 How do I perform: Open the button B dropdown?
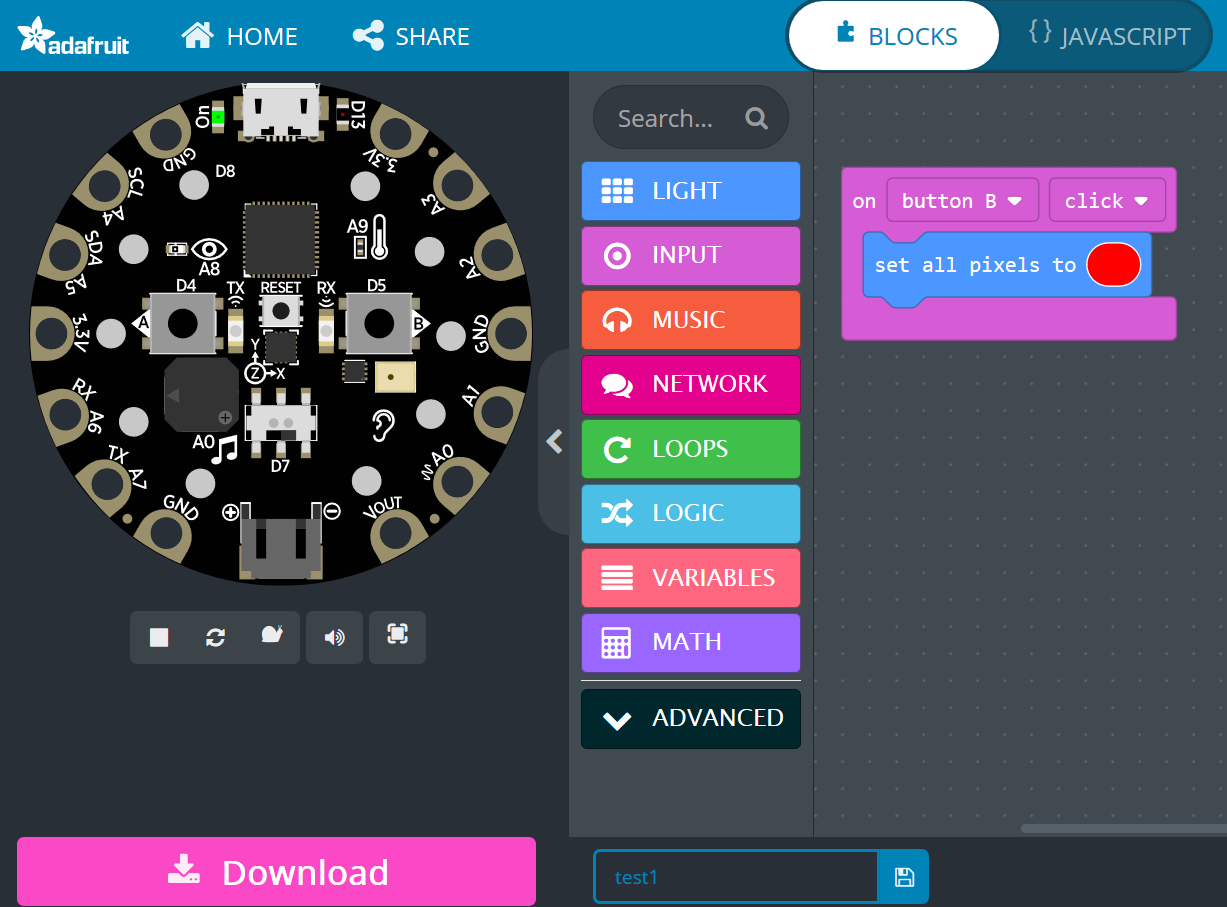(962, 201)
